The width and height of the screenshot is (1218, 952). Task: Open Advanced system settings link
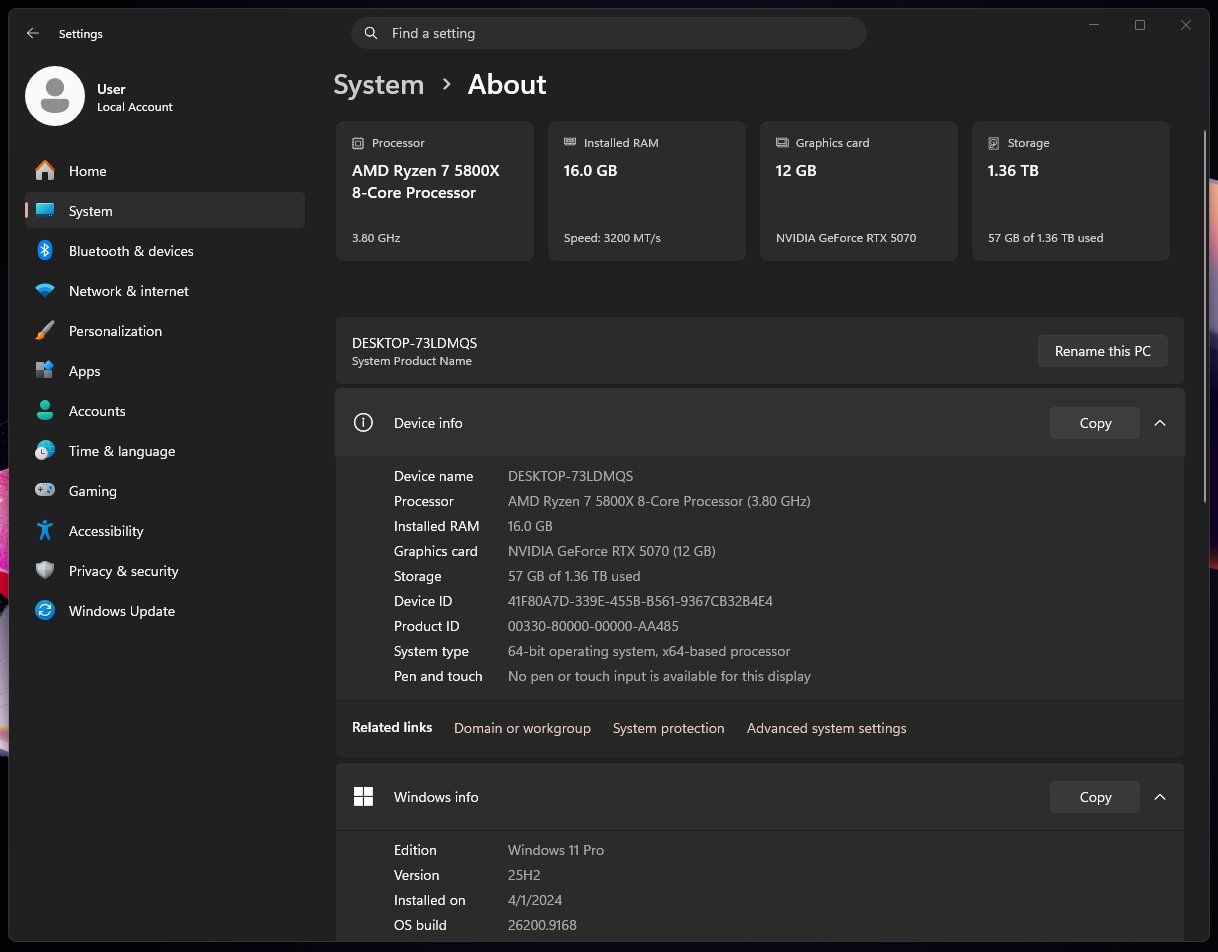tap(827, 728)
